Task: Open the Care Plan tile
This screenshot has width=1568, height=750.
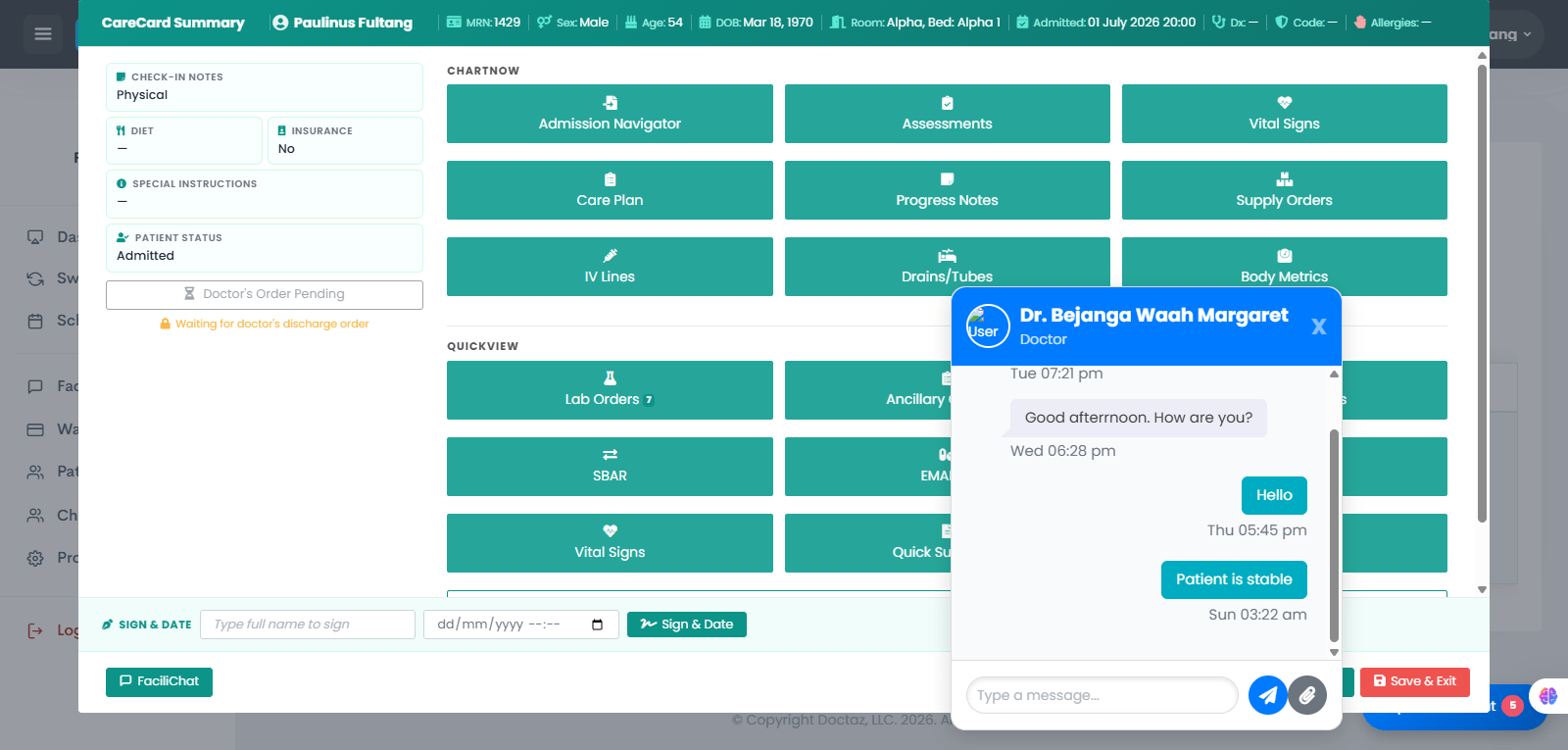Action: (610, 190)
